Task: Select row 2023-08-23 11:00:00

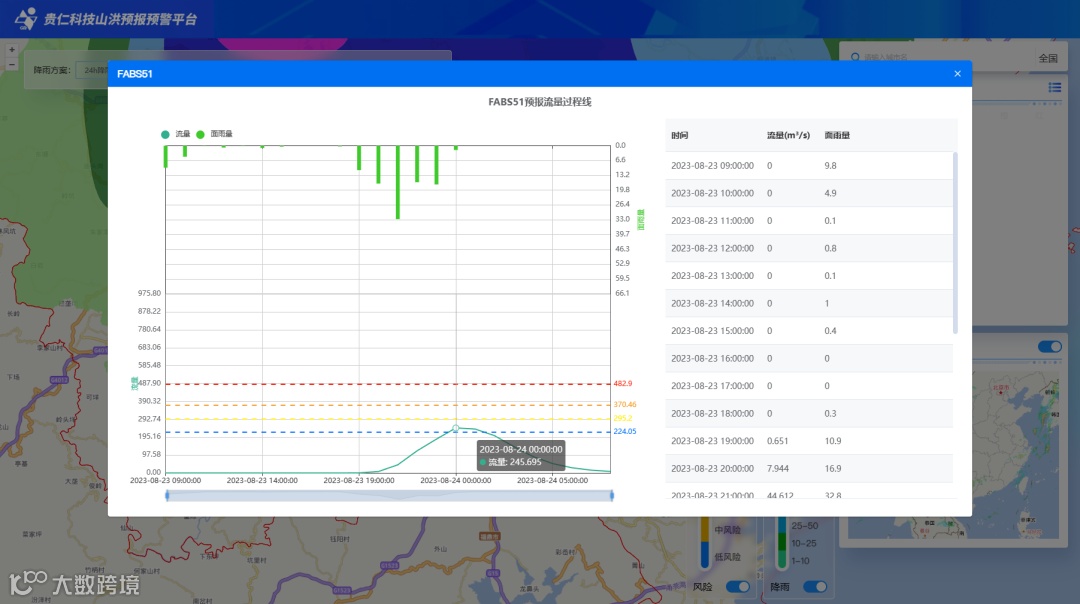Action: 809,220
